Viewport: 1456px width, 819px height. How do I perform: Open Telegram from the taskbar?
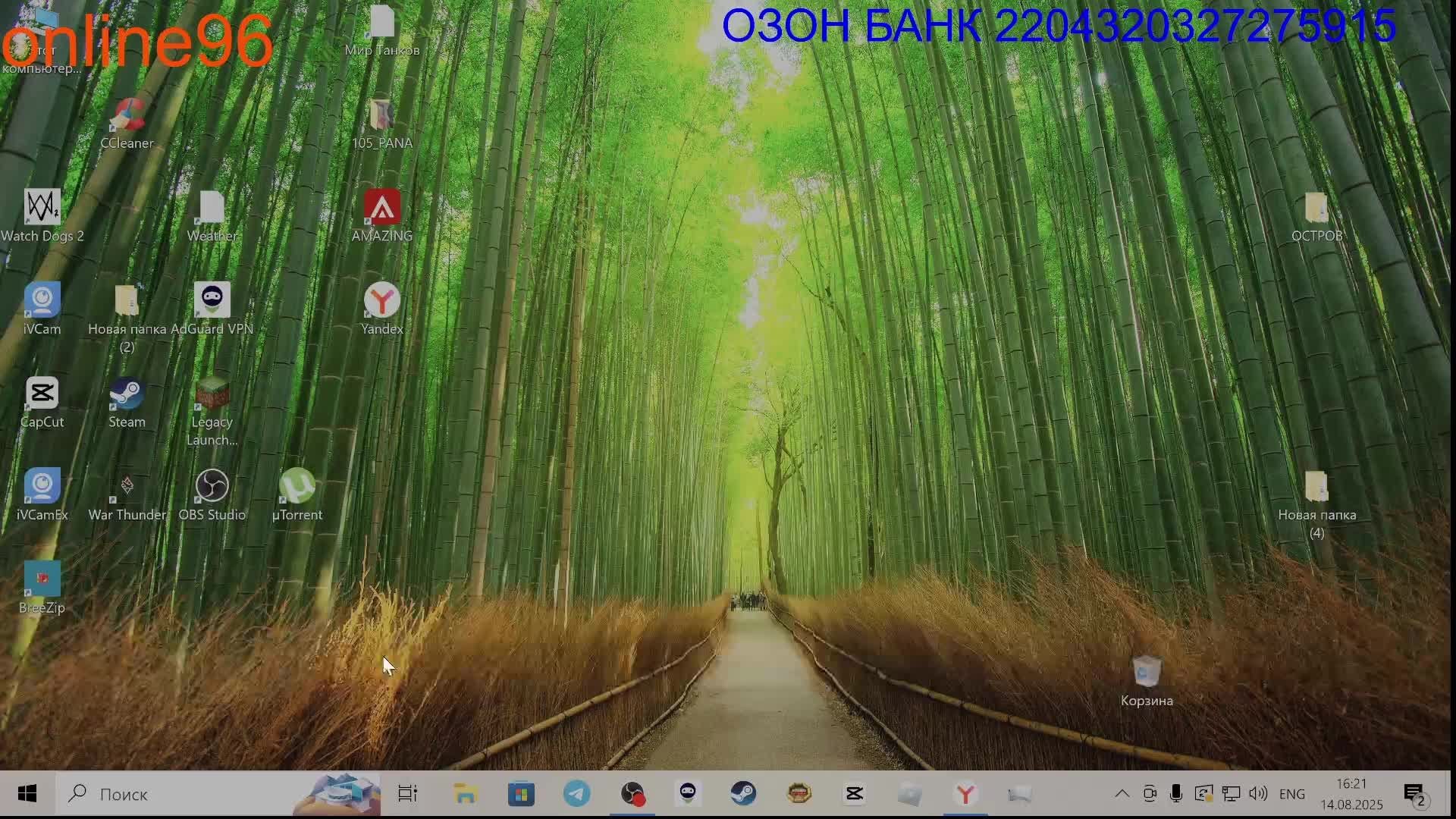(x=577, y=794)
